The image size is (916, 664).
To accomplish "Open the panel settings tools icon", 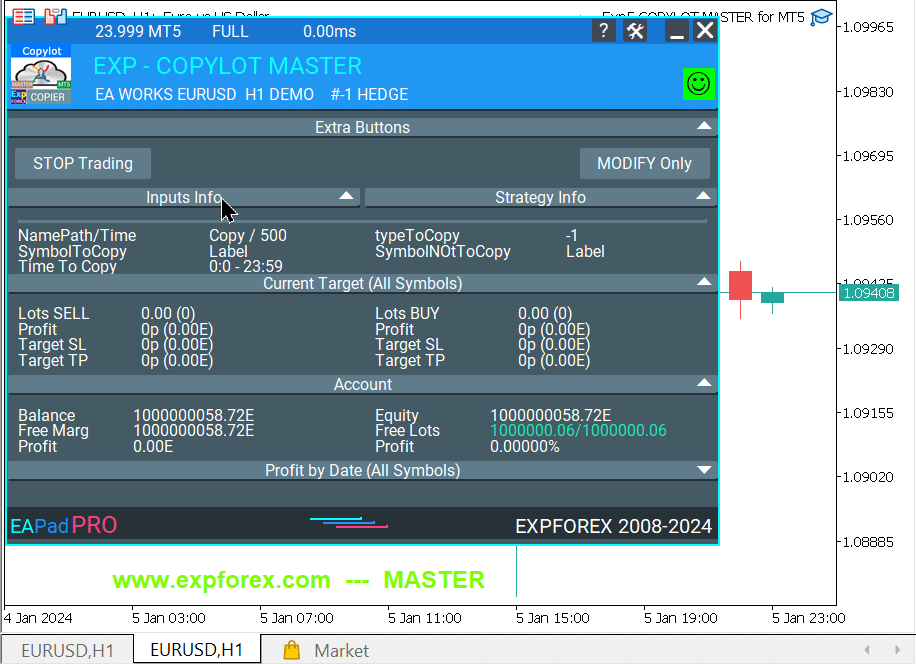I will (636, 31).
